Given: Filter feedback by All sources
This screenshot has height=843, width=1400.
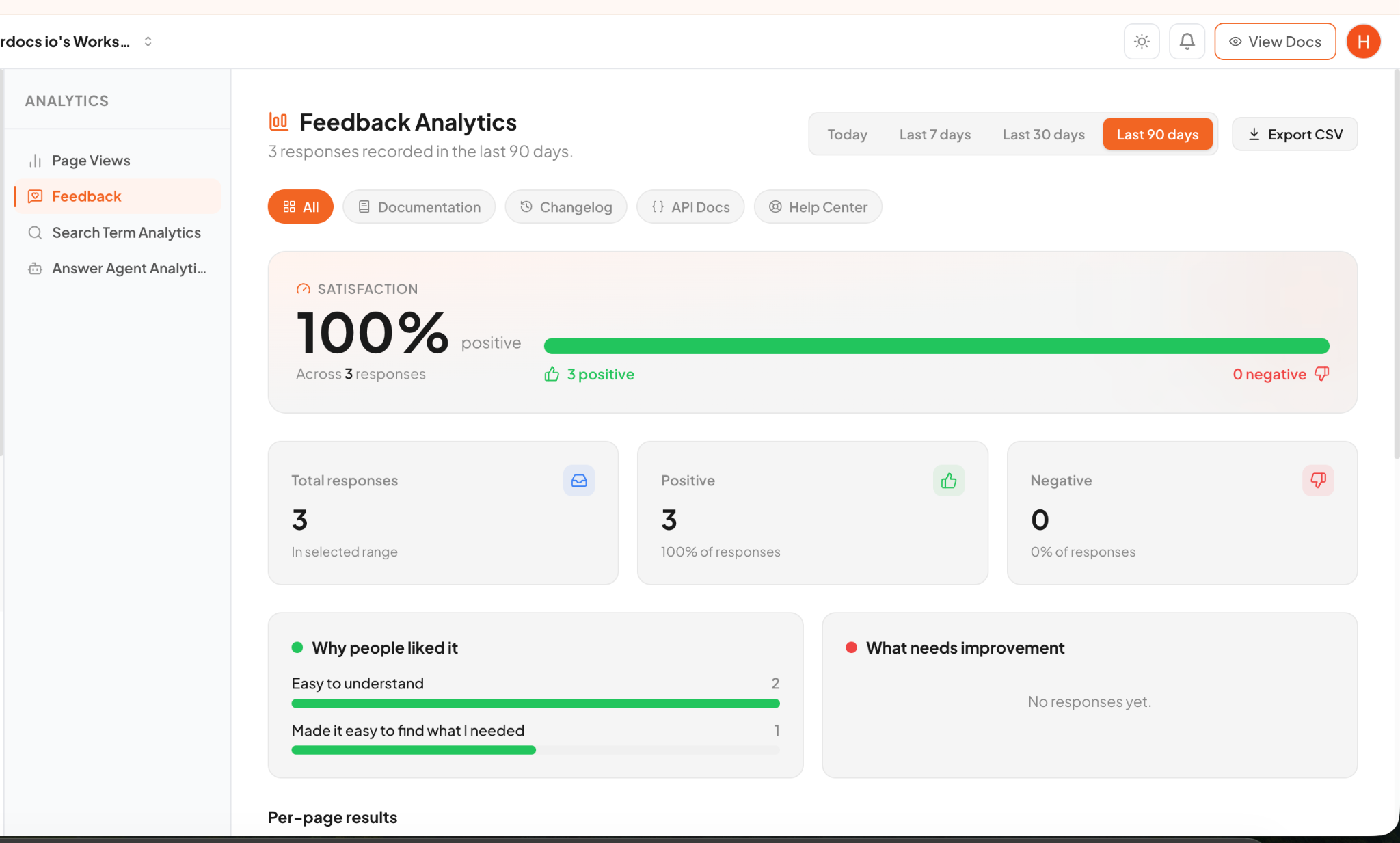Looking at the screenshot, I should [x=301, y=207].
